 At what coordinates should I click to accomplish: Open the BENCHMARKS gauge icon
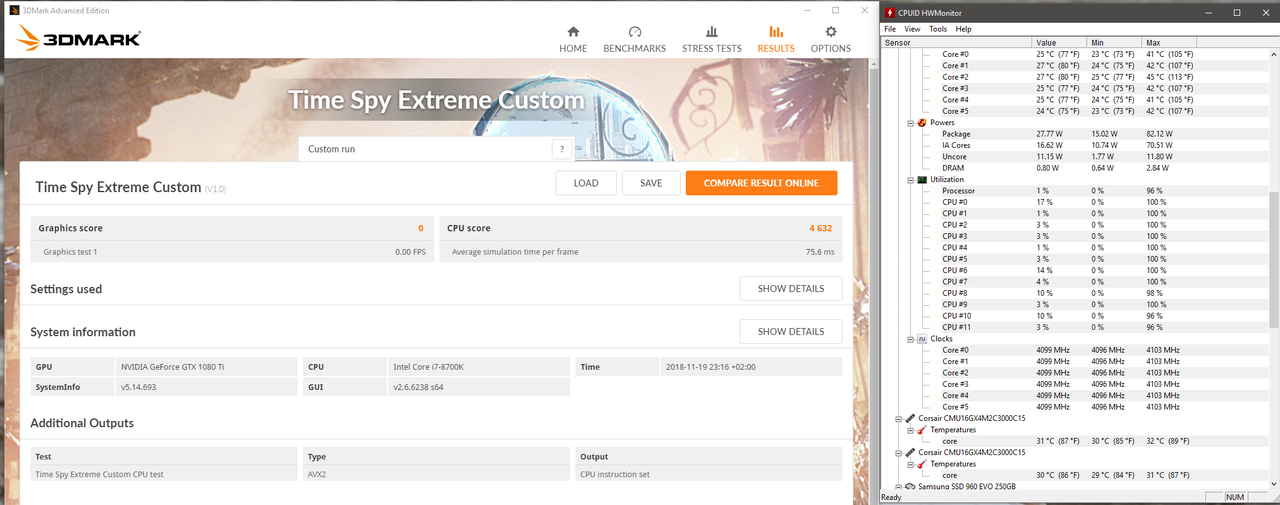click(x=634, y=31)
